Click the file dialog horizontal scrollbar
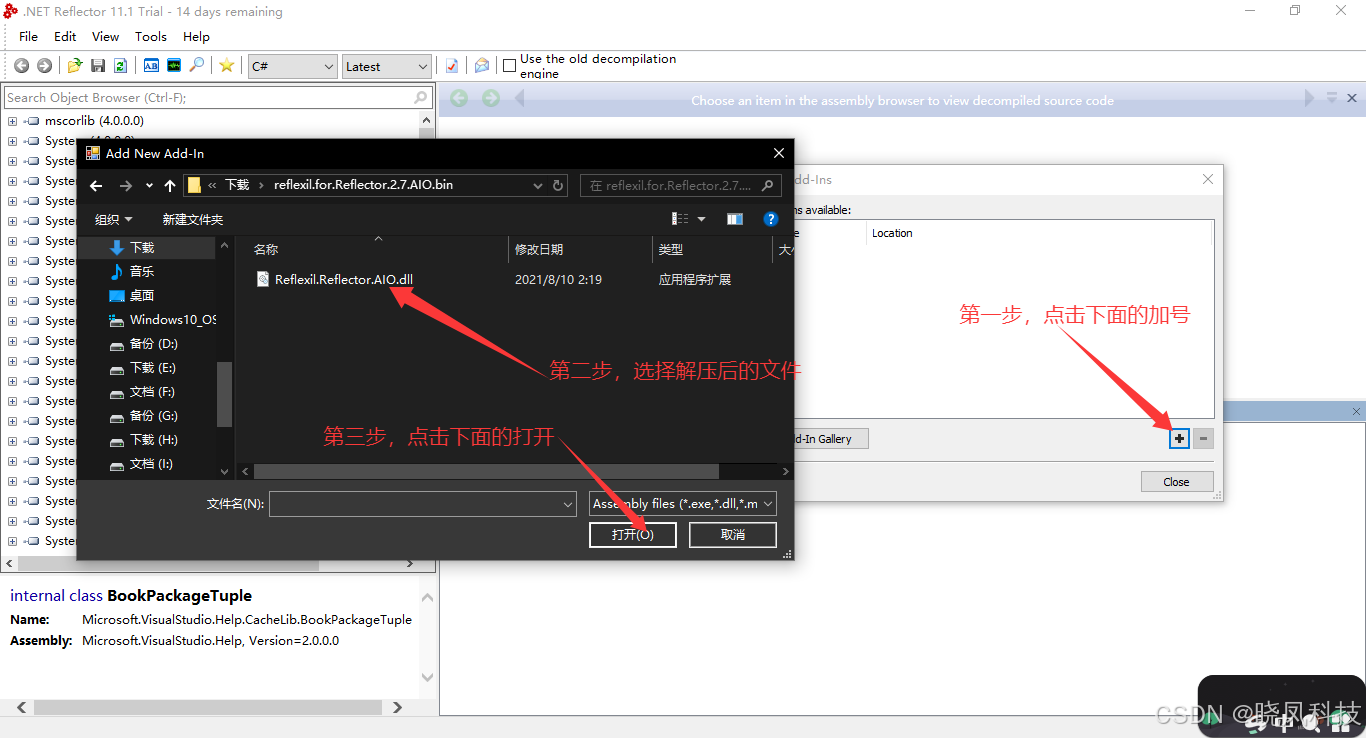The width and height of the screenshot is (1366, 738). point(484,471)
